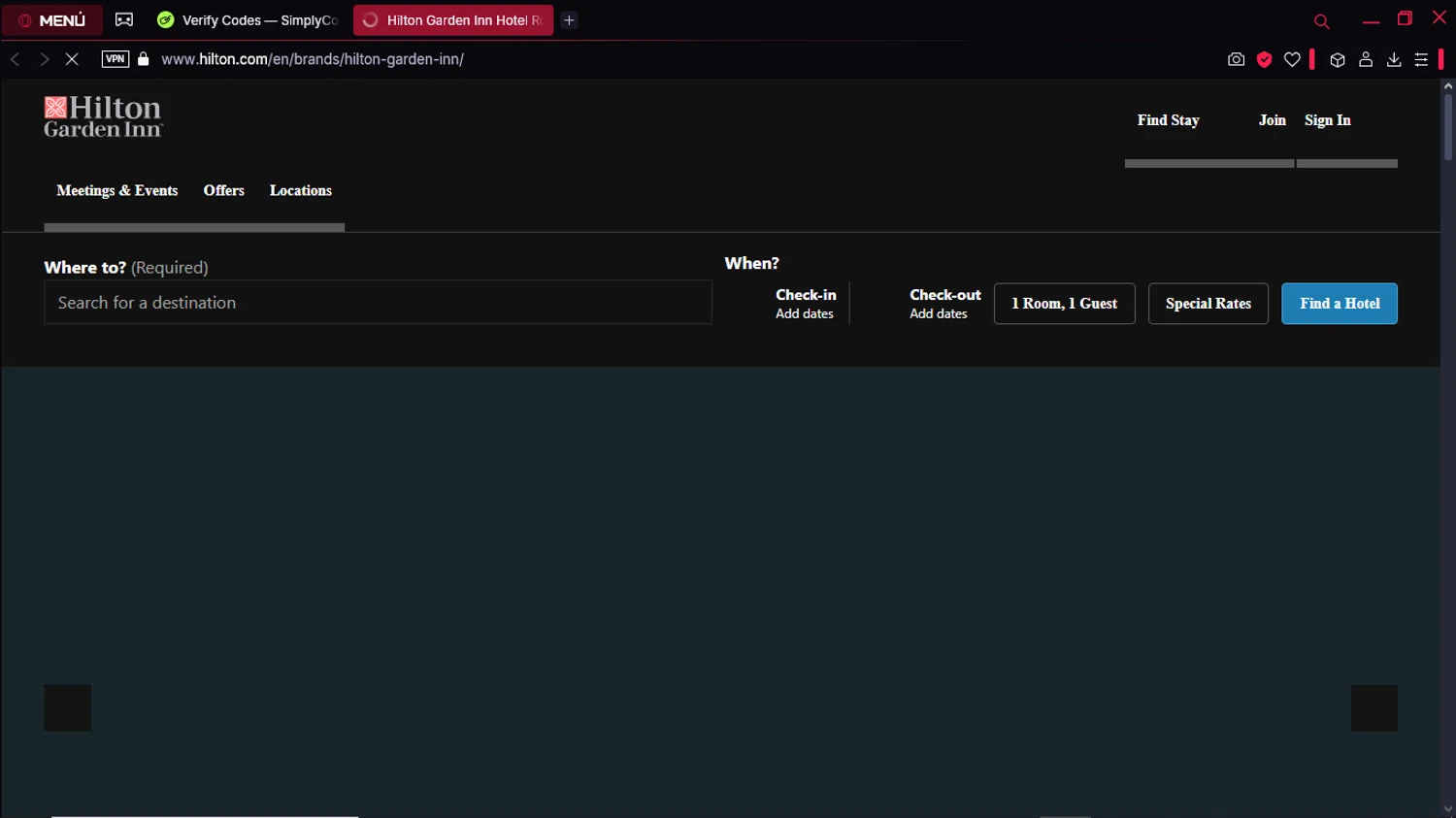Screen dimensions: 1456x818
Task: Toggle the VPN badge in address bar
Action: [116, 59]
